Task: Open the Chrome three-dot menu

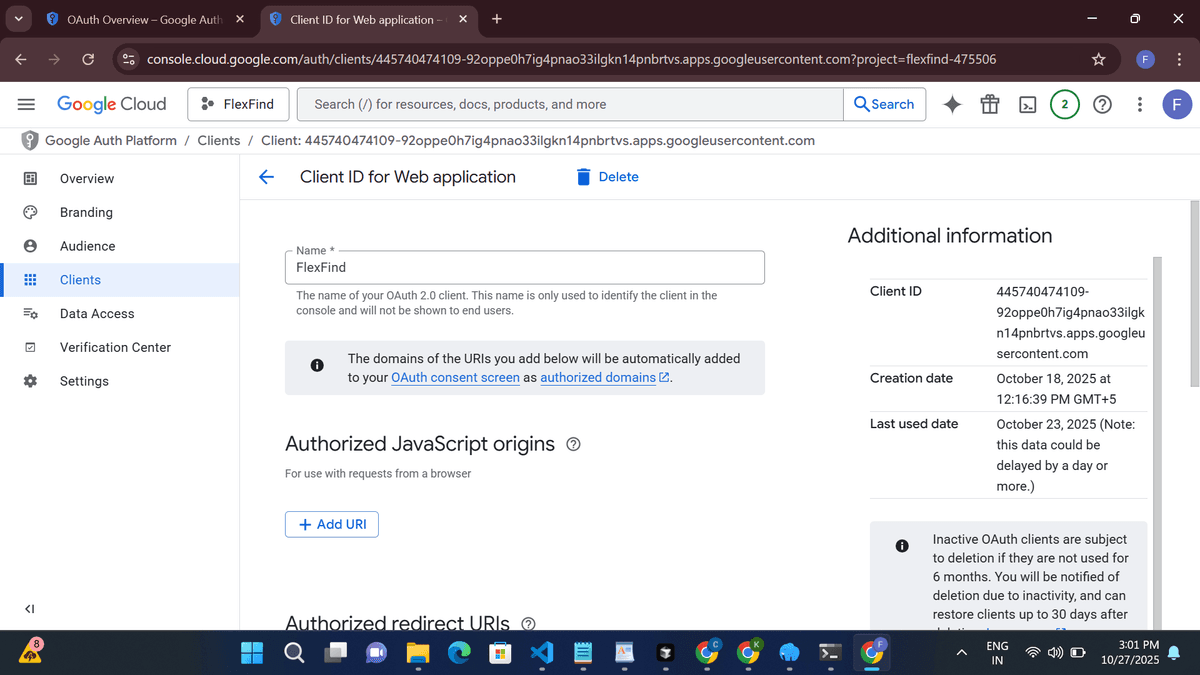Action: click(1177, 60)
